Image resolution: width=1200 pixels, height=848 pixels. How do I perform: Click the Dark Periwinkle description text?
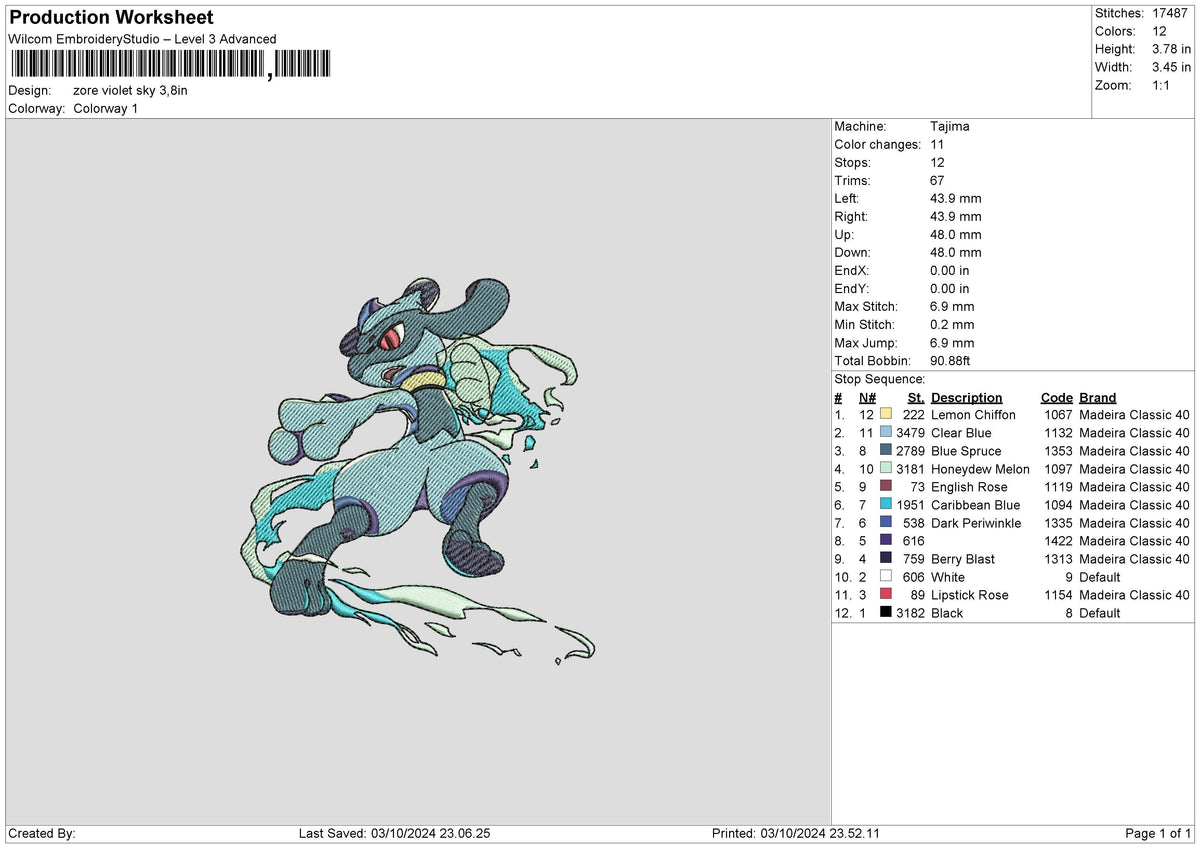coord(976,522)
